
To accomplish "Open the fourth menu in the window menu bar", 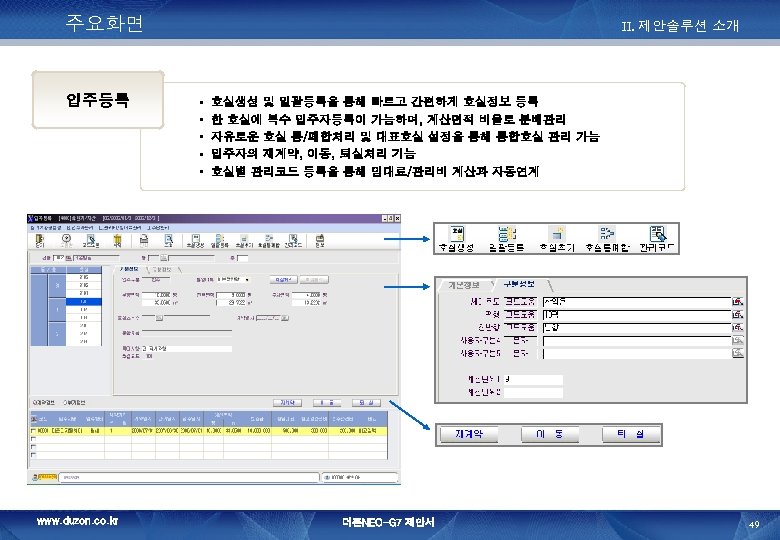I will point(158,227).
